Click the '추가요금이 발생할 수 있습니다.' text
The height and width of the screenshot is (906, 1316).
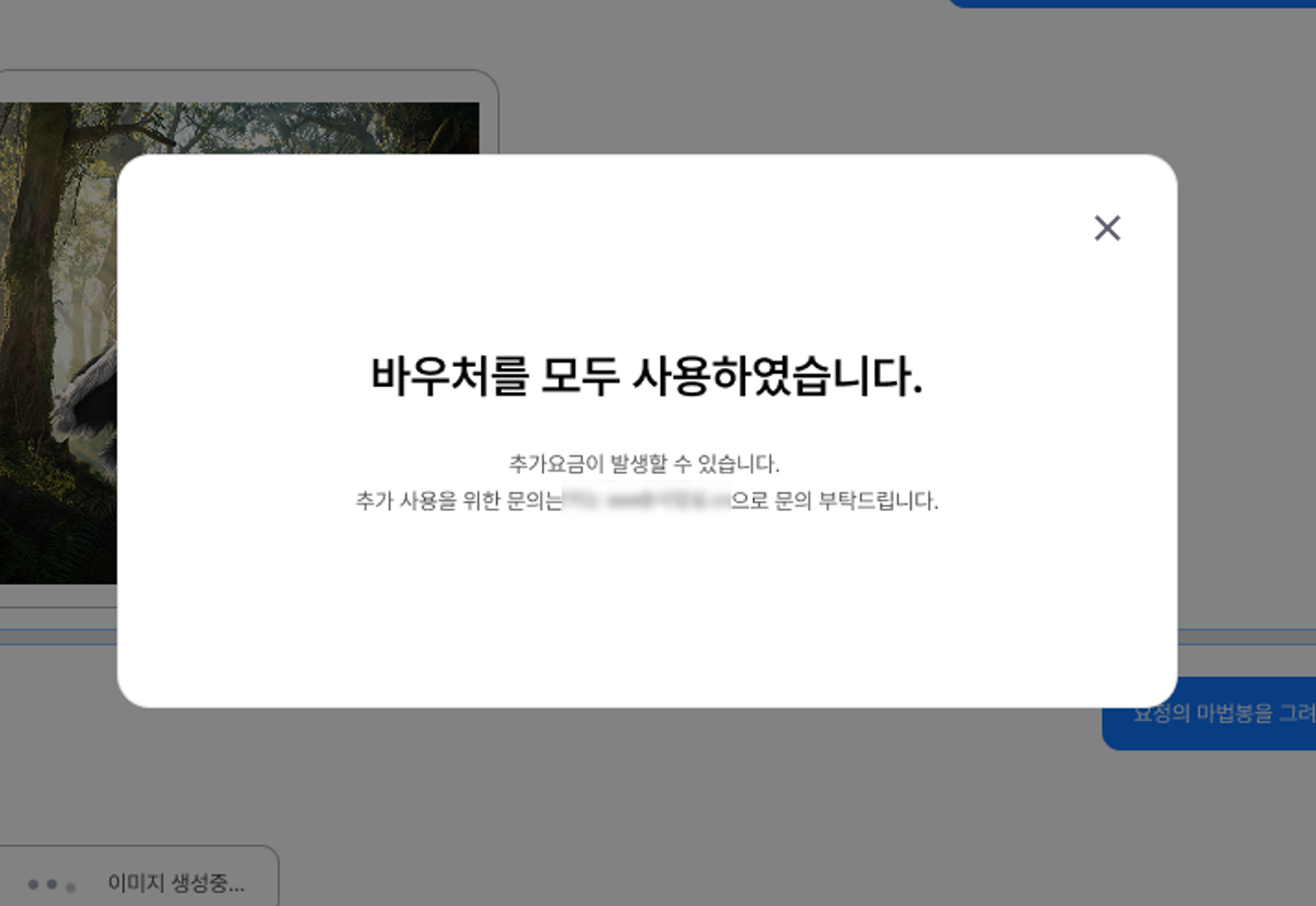click(644, 463)
